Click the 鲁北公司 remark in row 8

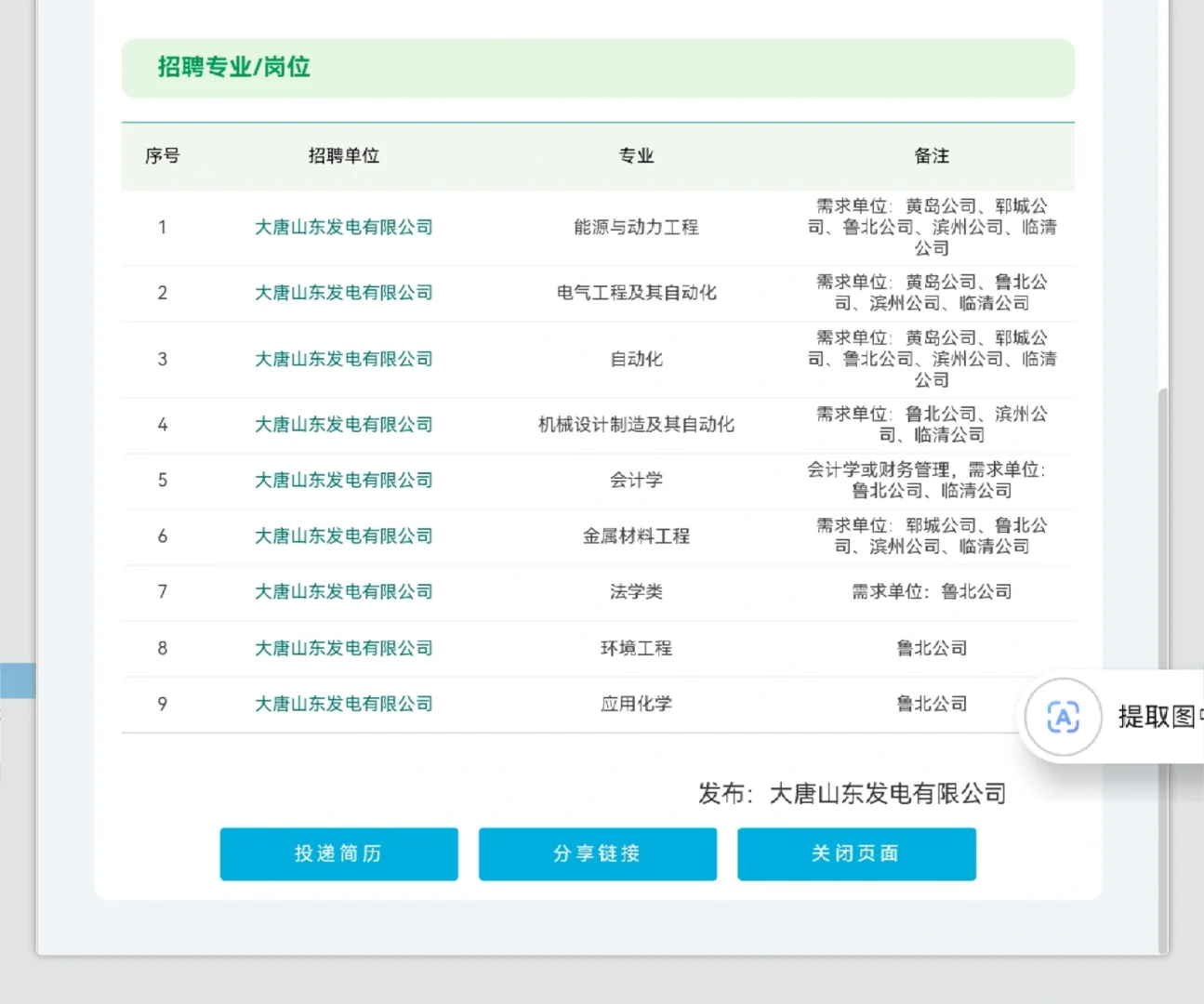[x=932, y=648]
